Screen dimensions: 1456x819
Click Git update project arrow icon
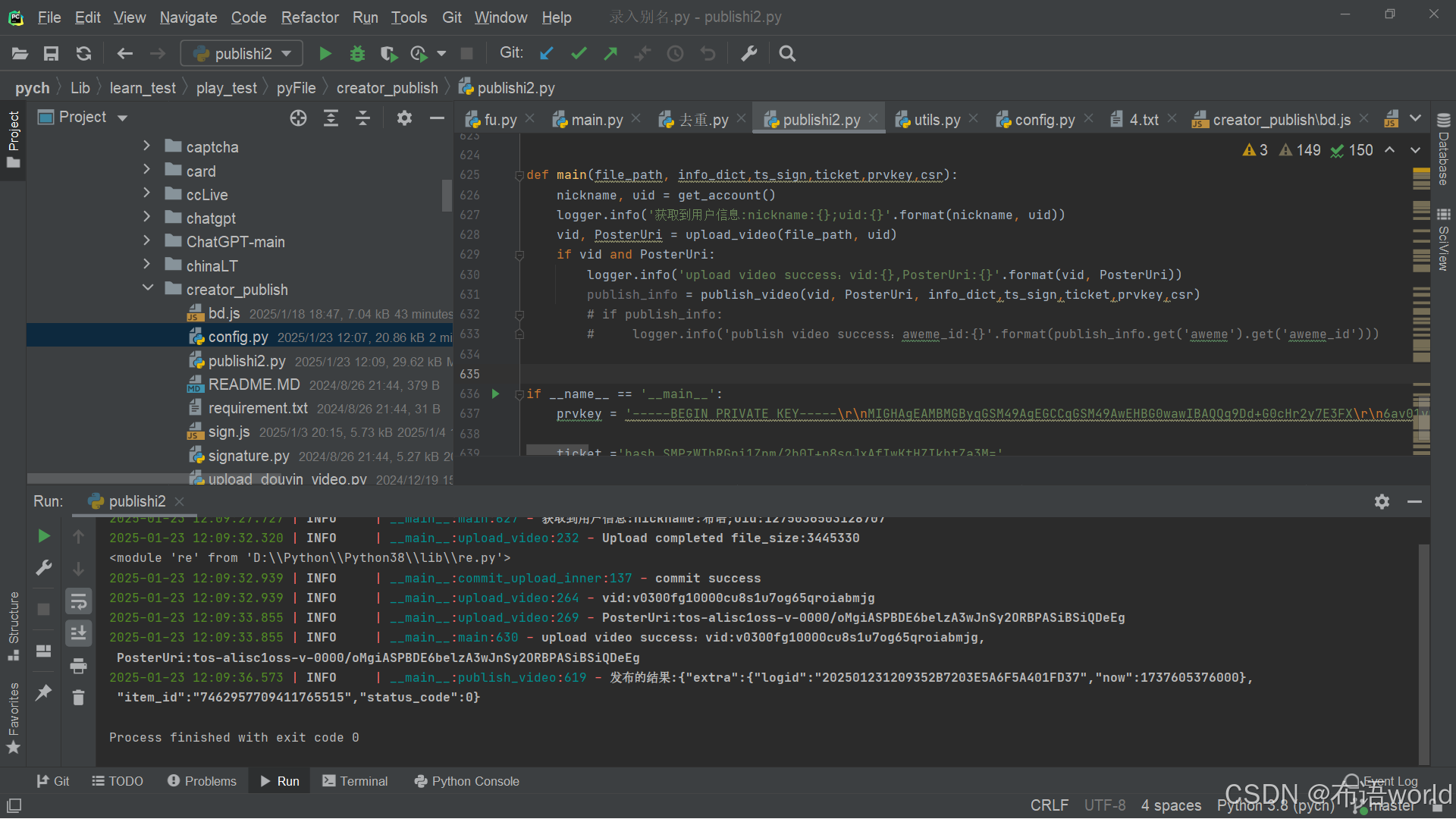pyautogui.click(x=546, y=54)
